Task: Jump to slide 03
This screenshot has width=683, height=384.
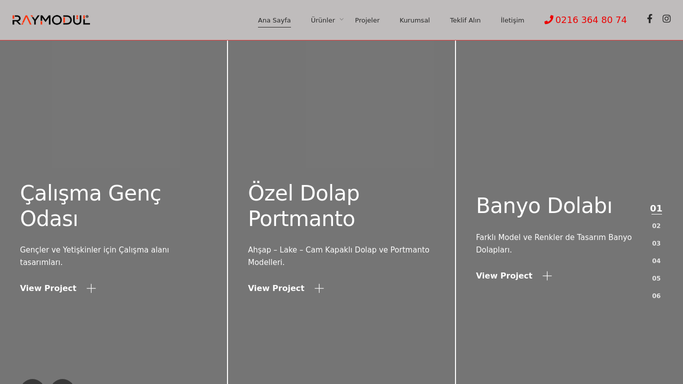Action: [x=656, y=243]
